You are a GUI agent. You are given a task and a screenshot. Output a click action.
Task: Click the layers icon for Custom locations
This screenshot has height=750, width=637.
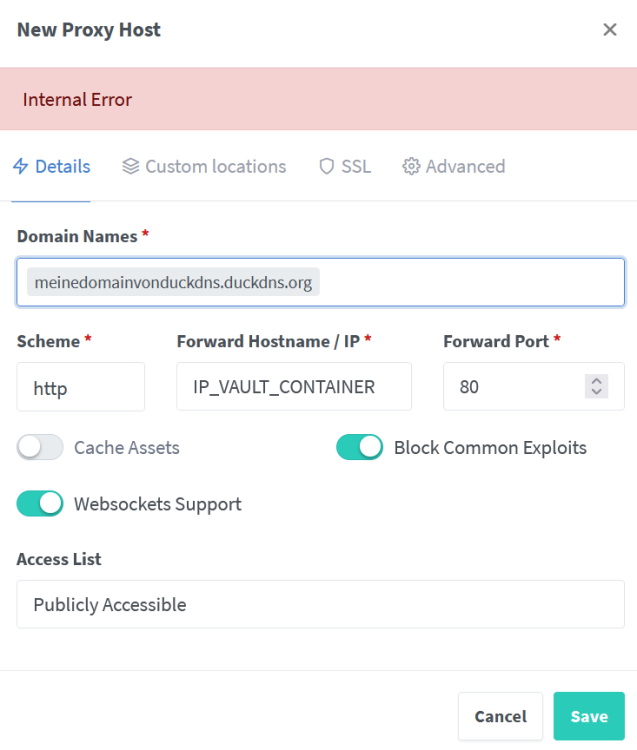tap(131, 166)
